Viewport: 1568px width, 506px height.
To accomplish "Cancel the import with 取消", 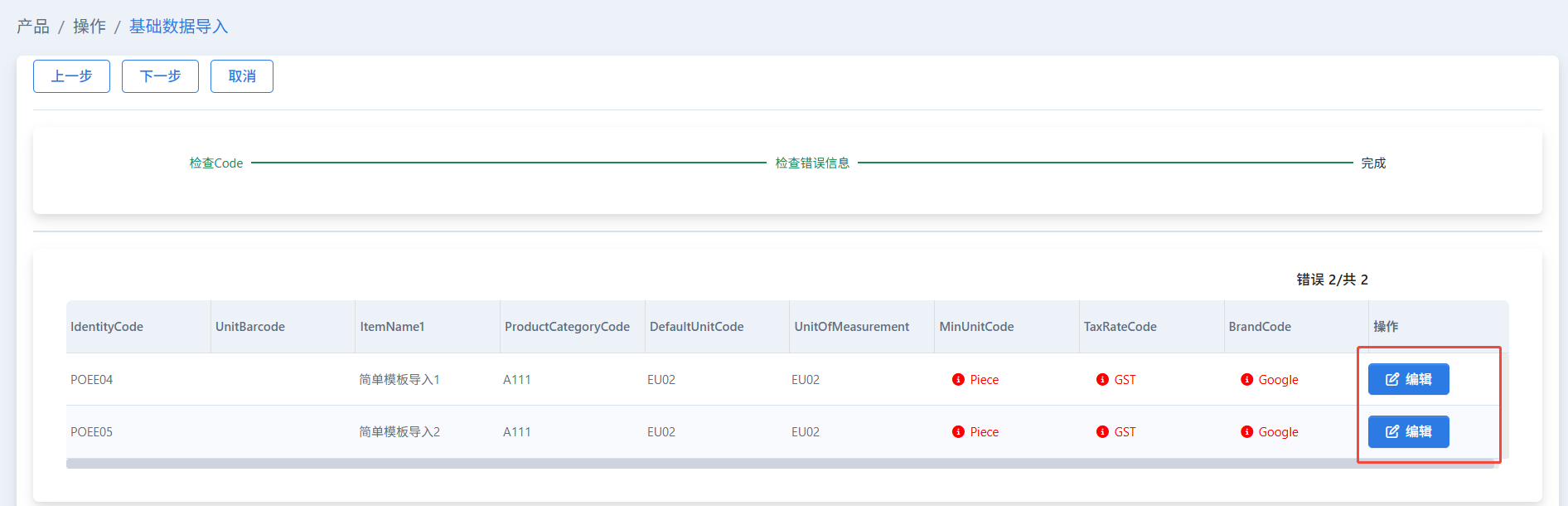I will [242, 76].
